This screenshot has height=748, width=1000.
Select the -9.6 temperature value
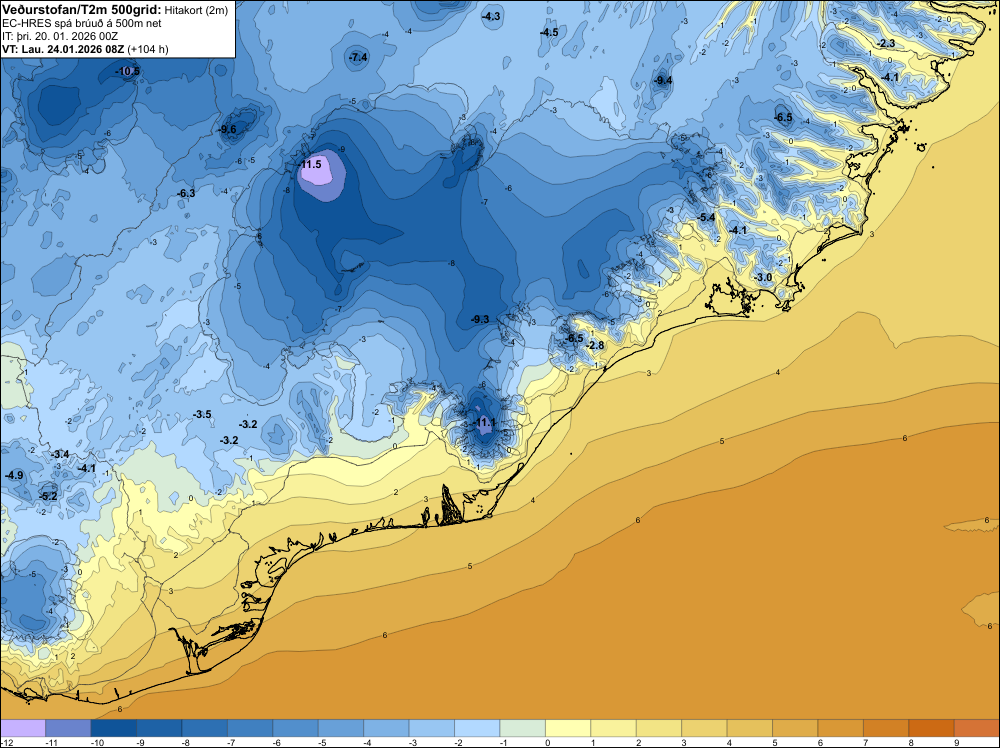[x=227, y=129]
